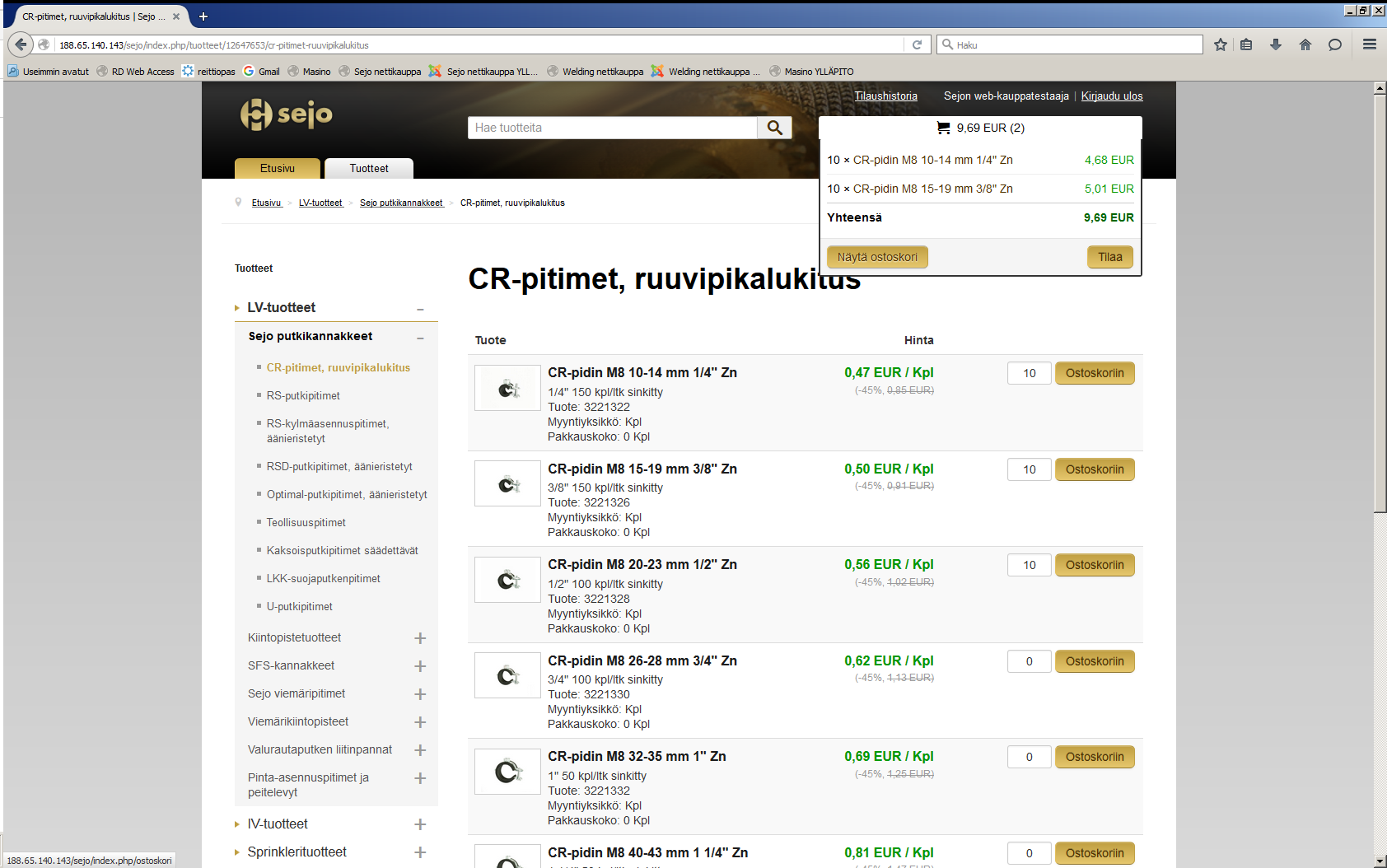Click the shopping cart total 9,69 EUR
Screen dimensions: 1387x868
point(980,128)
